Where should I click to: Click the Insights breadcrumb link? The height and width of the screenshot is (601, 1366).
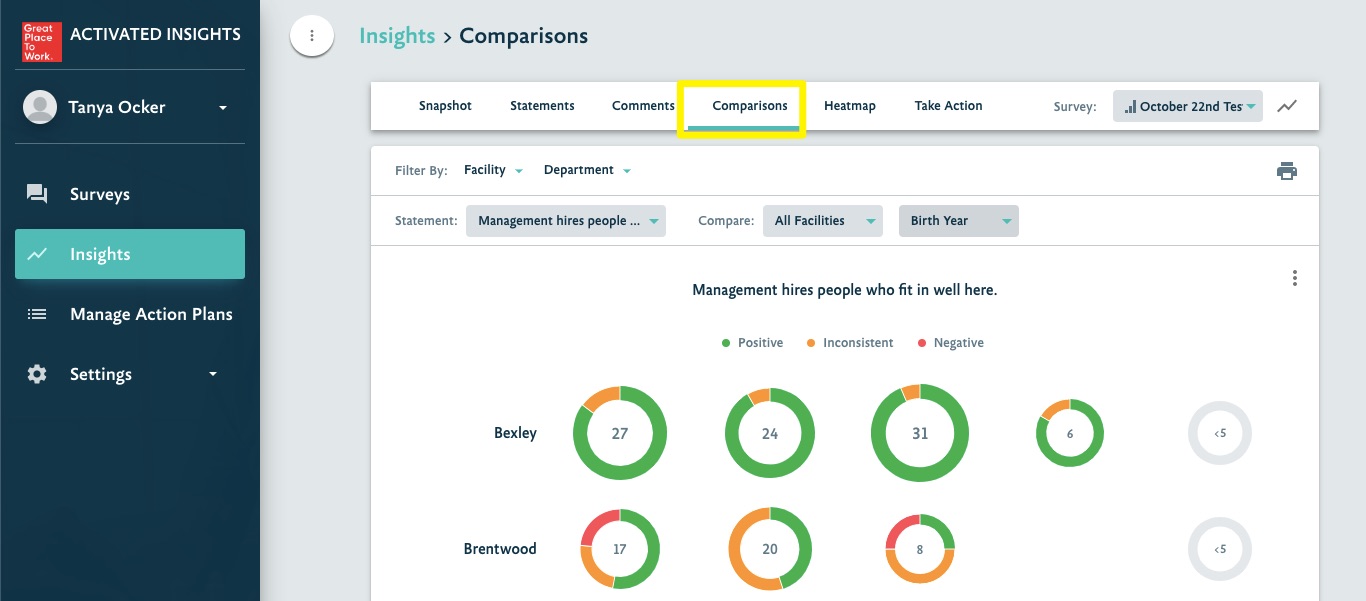click(x=397, y=36)
